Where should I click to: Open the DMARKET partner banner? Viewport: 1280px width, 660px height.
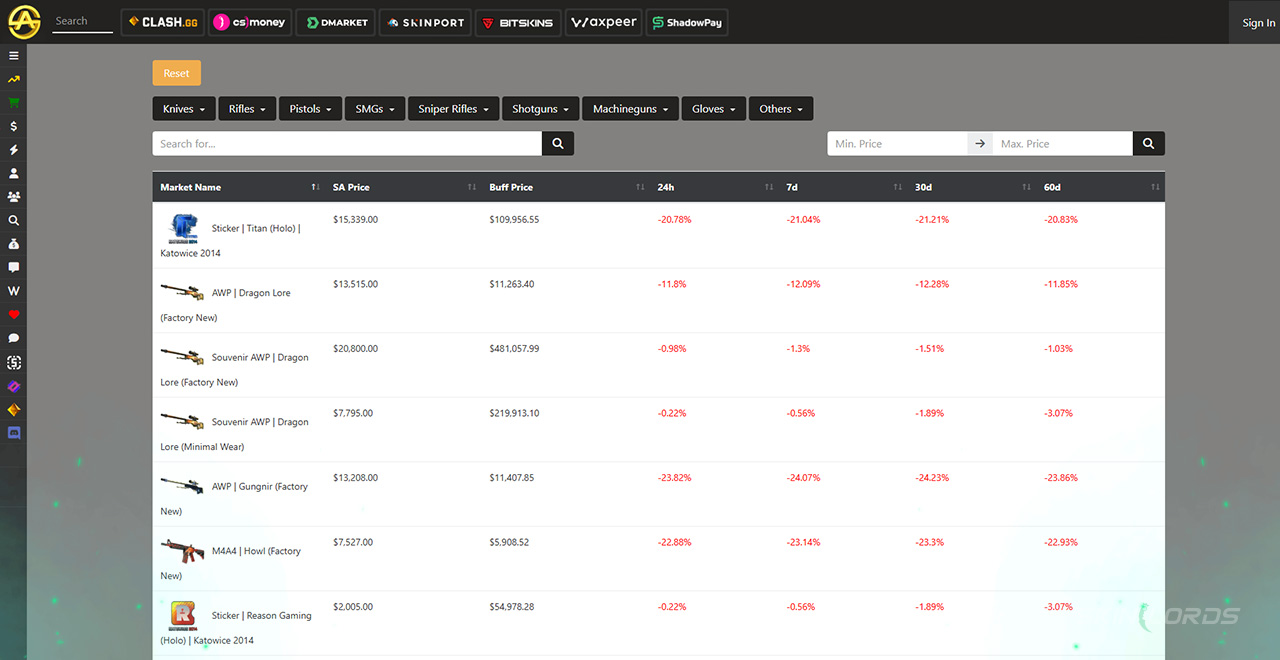[336, 22]
